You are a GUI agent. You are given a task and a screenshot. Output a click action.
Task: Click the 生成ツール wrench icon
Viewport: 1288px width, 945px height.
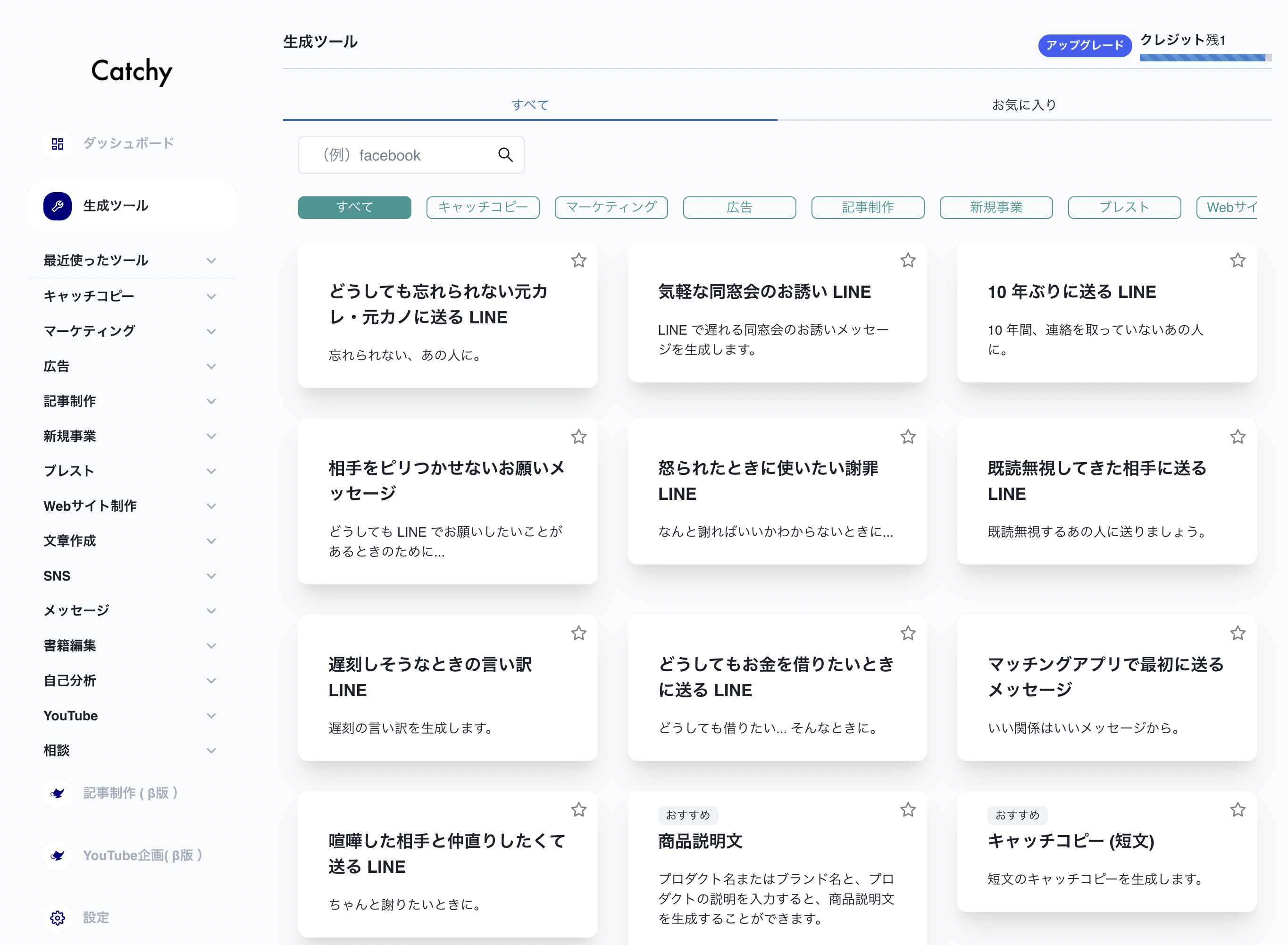coord(57,206)
